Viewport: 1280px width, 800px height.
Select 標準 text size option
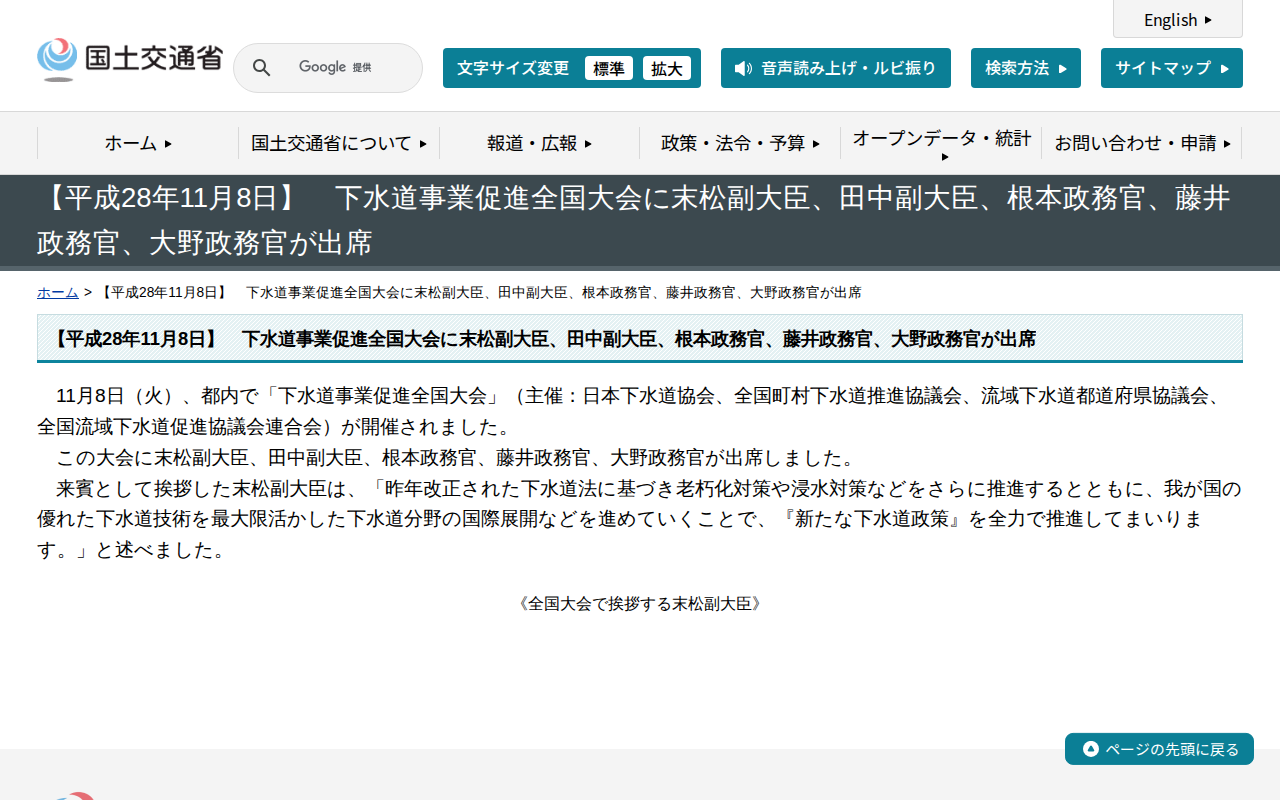(608, 68)
